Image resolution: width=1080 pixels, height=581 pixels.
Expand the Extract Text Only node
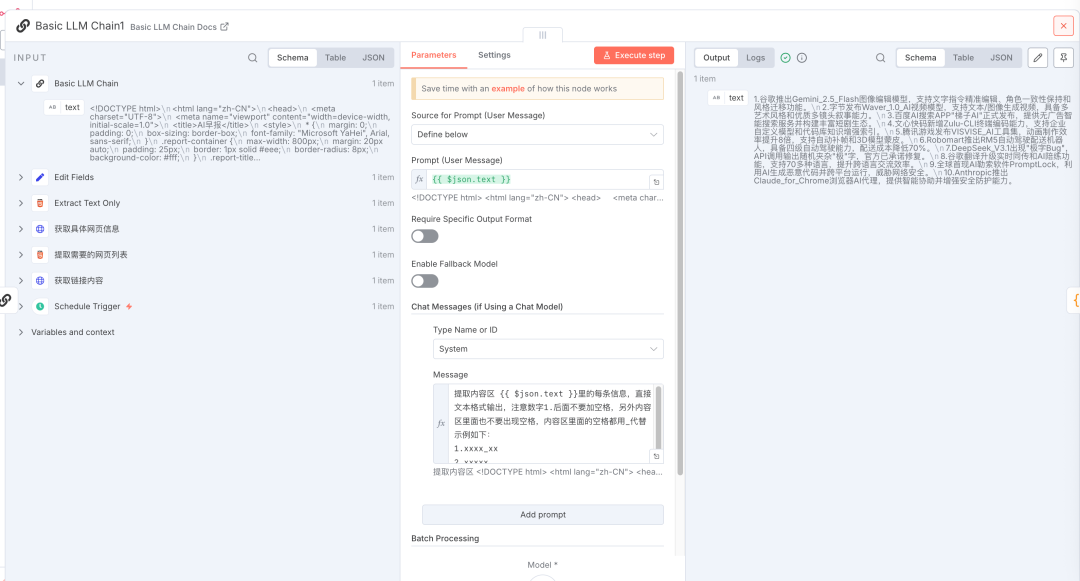(21, 203)
